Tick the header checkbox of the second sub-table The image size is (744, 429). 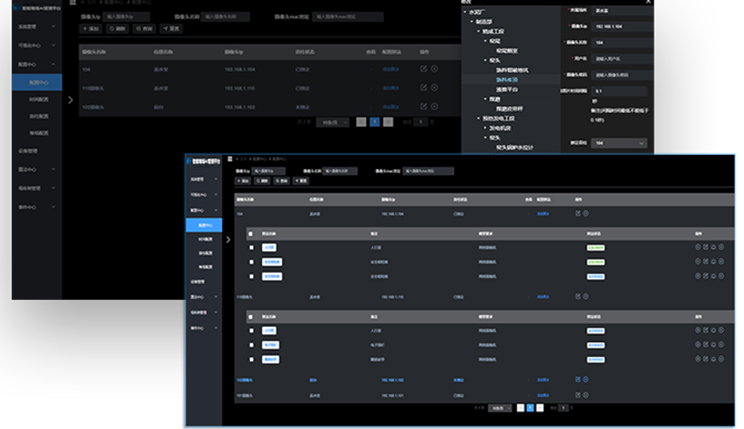[251, 316]
